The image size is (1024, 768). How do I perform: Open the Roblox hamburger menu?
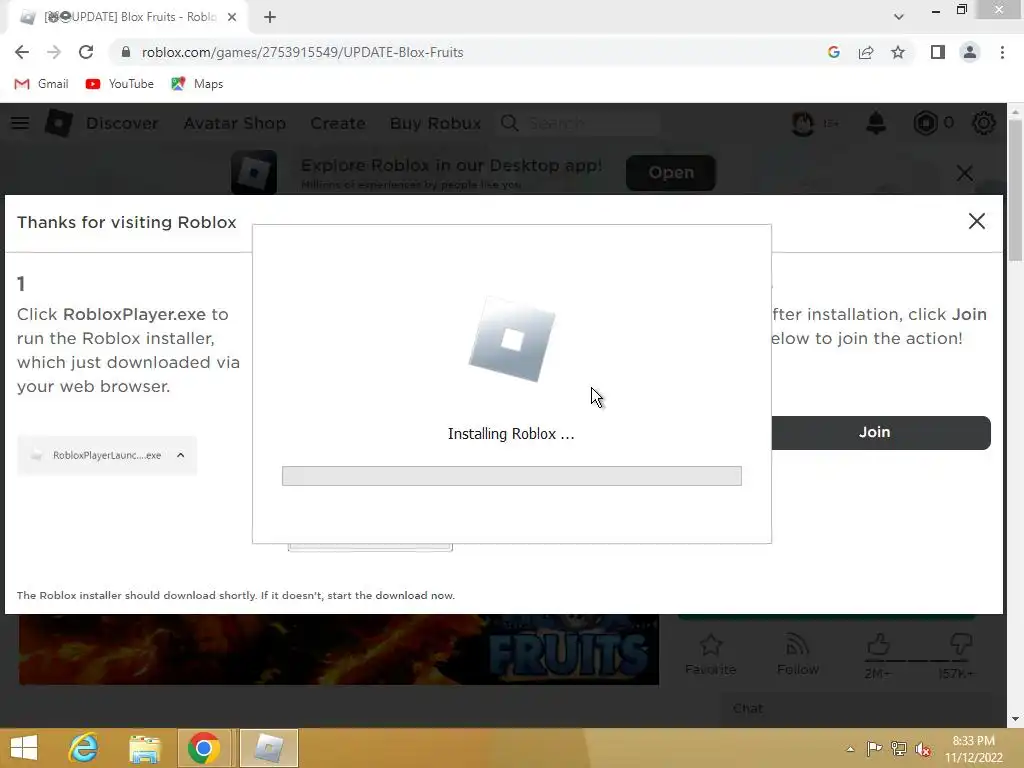pos(20,123)
